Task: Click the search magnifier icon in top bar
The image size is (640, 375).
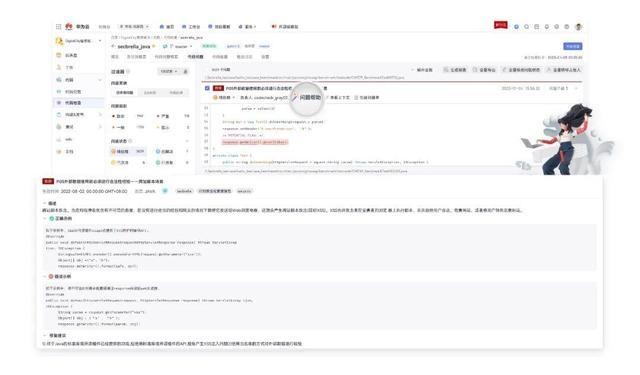Action: [x=527, y=27]
